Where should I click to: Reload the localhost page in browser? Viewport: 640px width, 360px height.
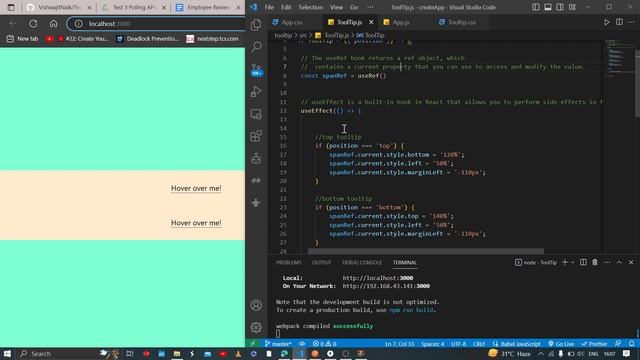pos(33,24)
